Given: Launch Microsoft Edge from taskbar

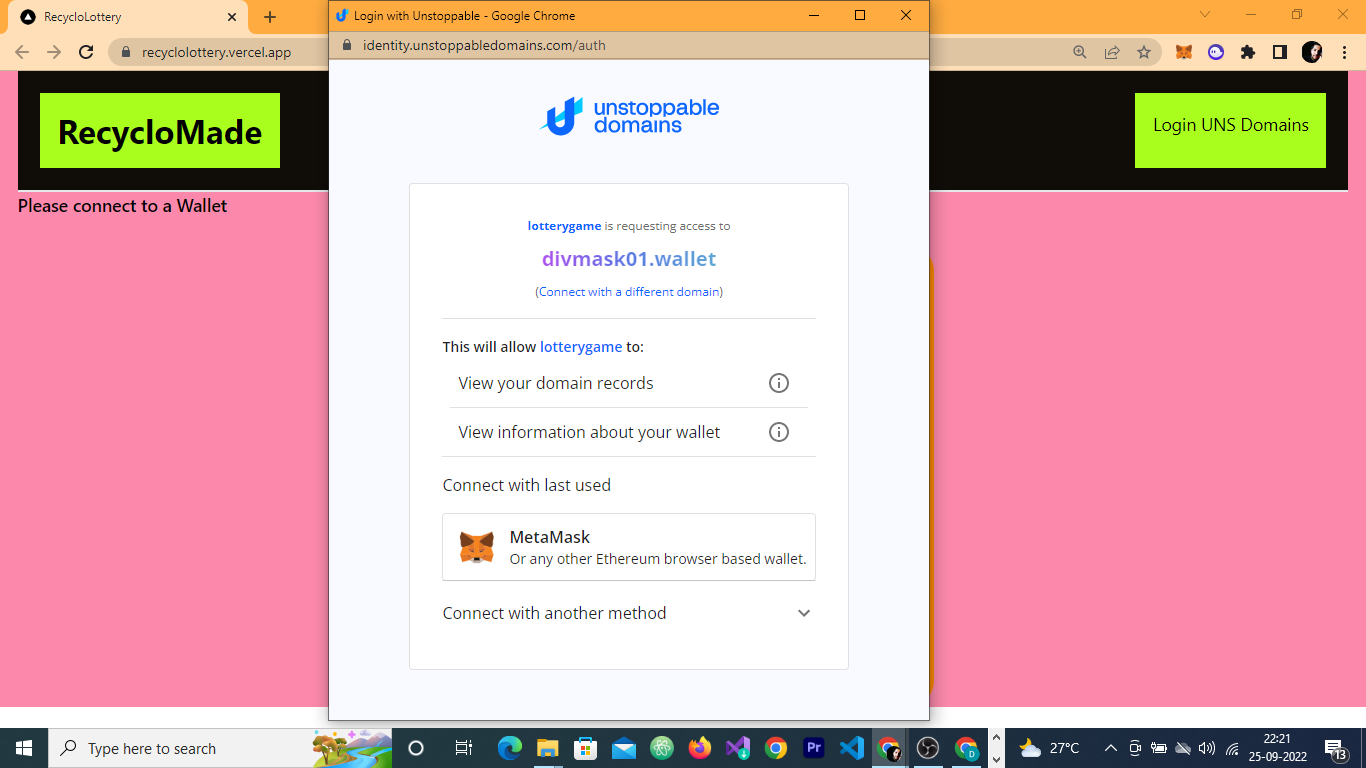Looking at the screenshot, I should 510,748.
